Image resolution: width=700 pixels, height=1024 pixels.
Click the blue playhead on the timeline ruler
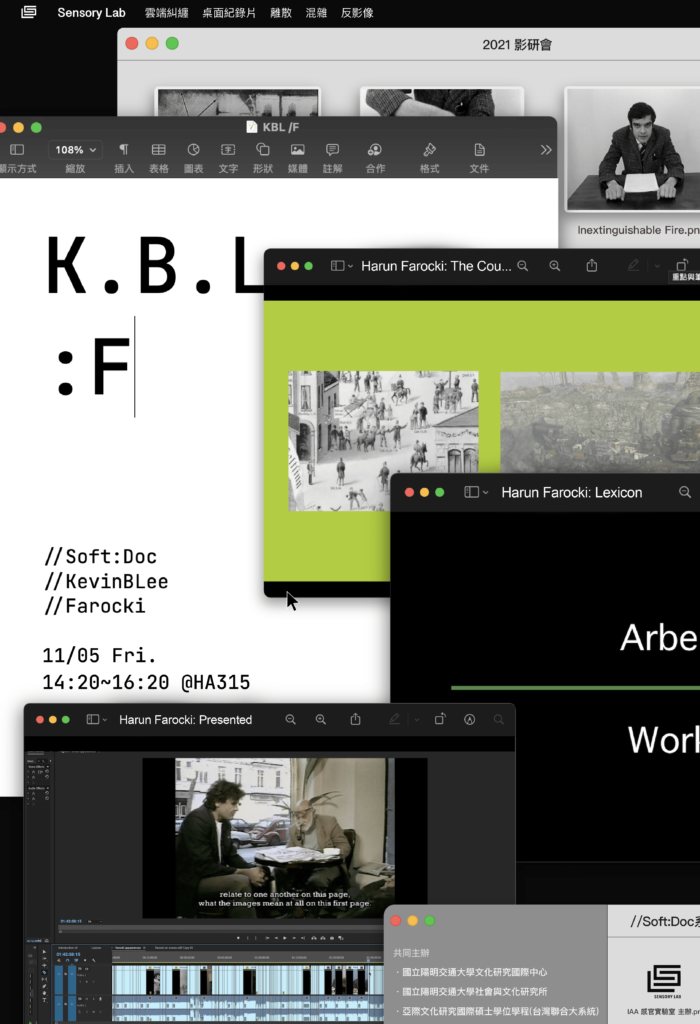click(x=369, y=959)
